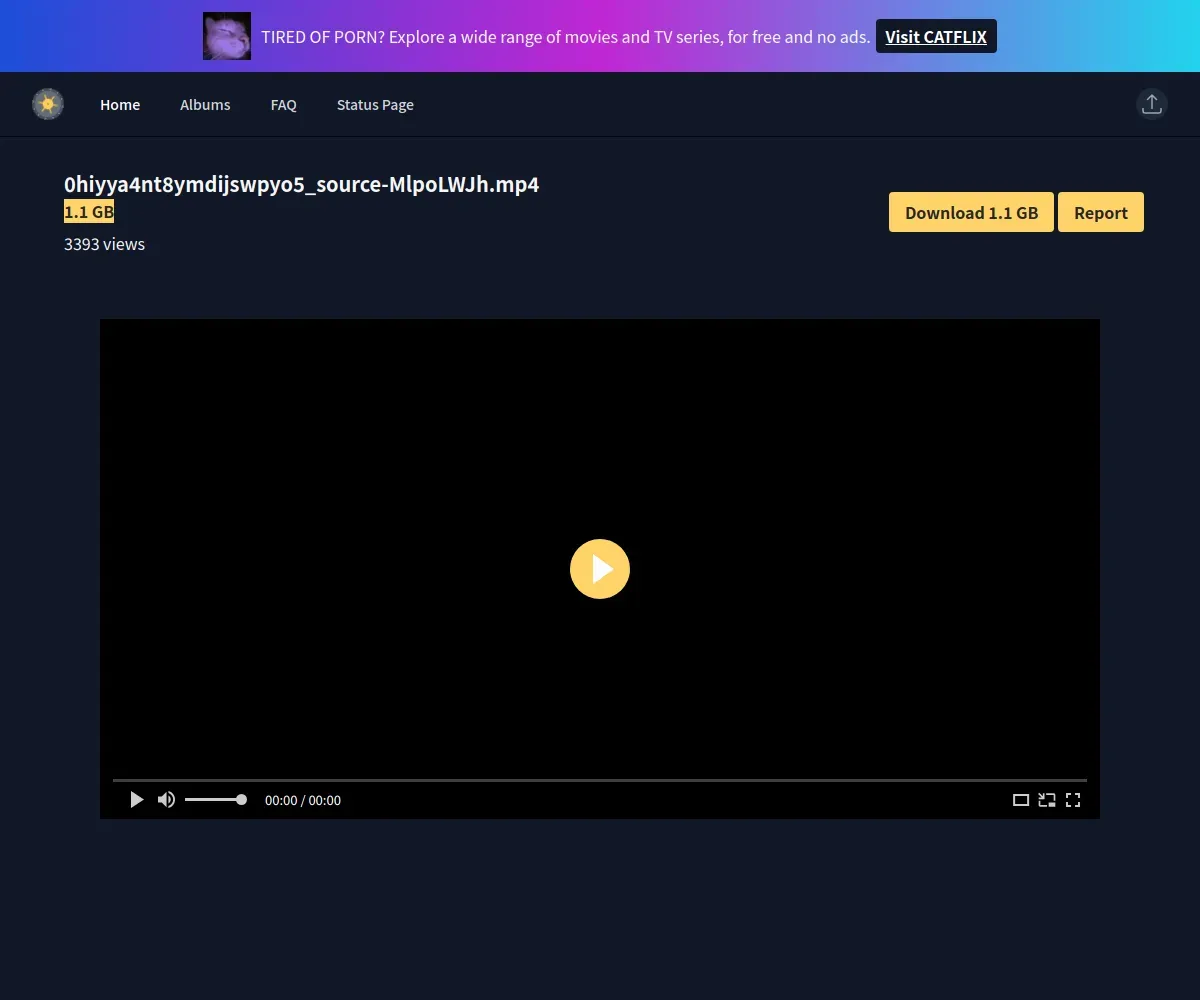Go to the Home nav item
This screenshot has height=1000, width=1200.
coord(120,105)
